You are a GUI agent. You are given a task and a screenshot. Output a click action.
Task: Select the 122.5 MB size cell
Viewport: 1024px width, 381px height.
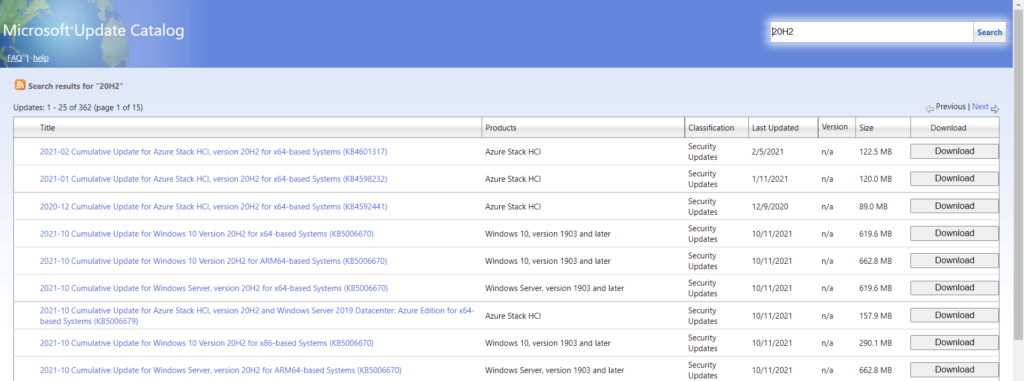(875, 152)
